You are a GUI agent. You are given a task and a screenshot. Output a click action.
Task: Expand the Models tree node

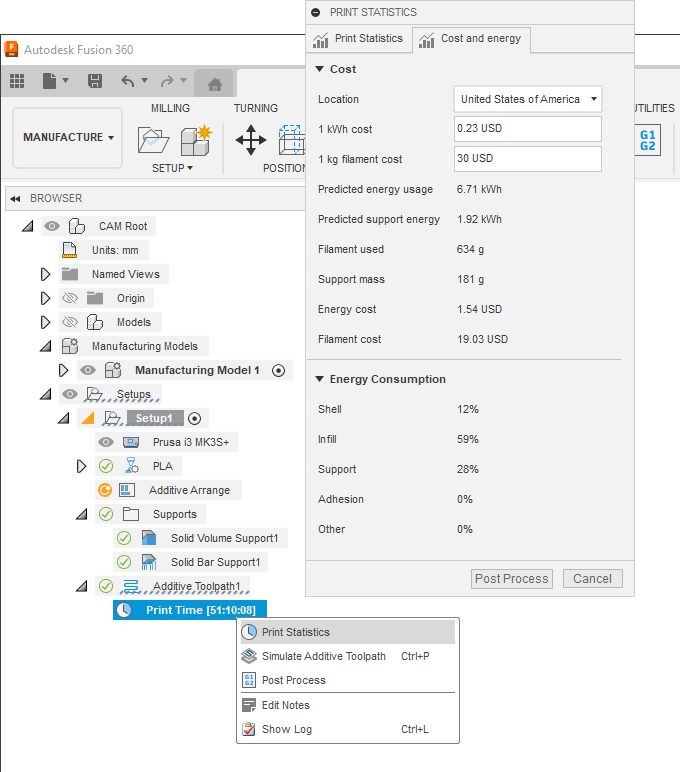pyautogui.click(x=45, y=322)
